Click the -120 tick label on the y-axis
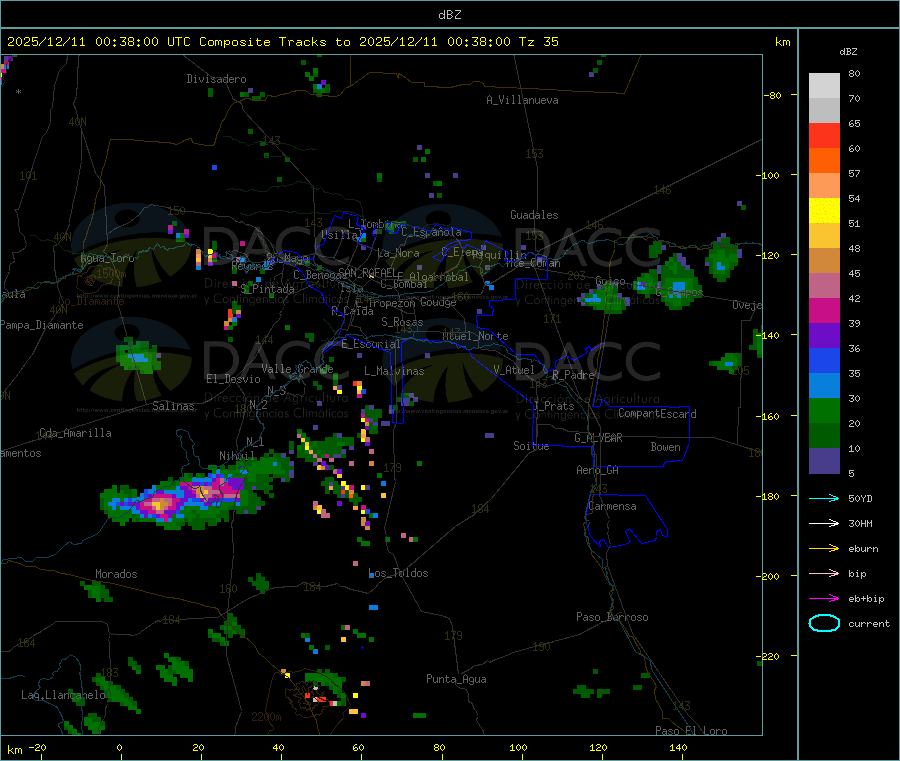This screenshot has height=761, width=900. point(766,255)
